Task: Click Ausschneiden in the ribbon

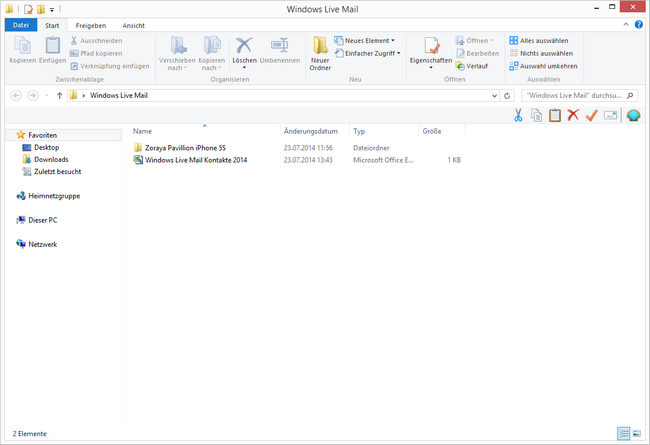Action: click(96, 41)
